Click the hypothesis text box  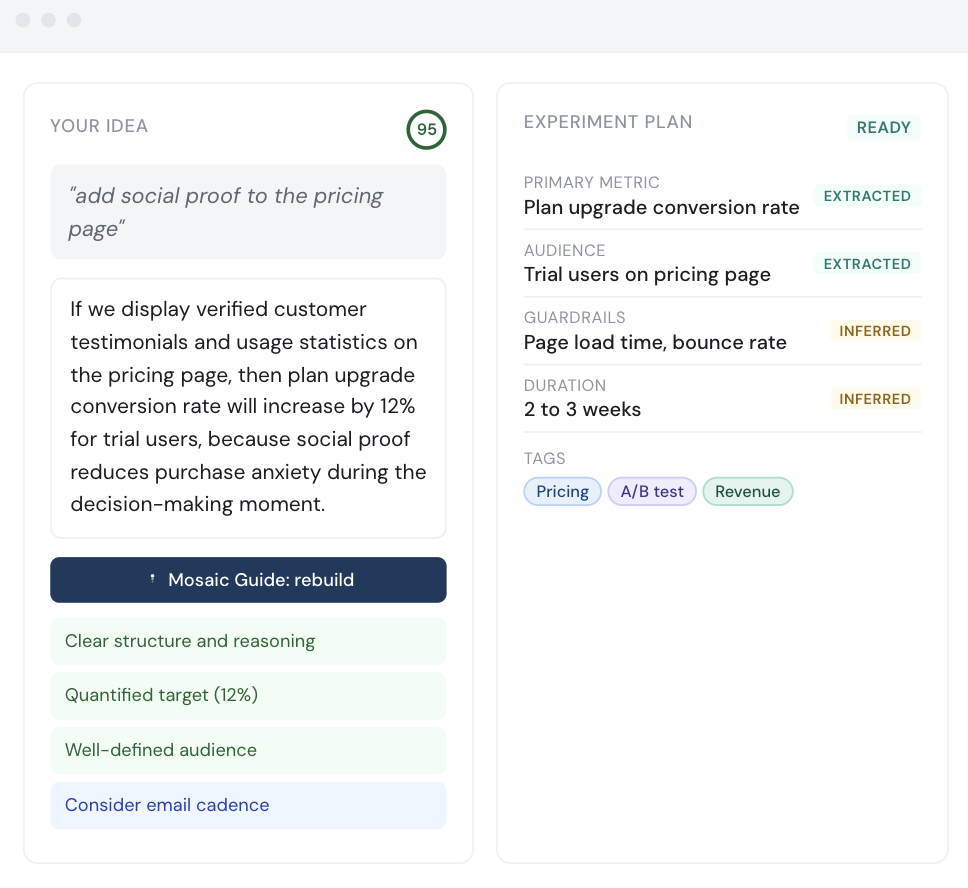coord(248,407)
